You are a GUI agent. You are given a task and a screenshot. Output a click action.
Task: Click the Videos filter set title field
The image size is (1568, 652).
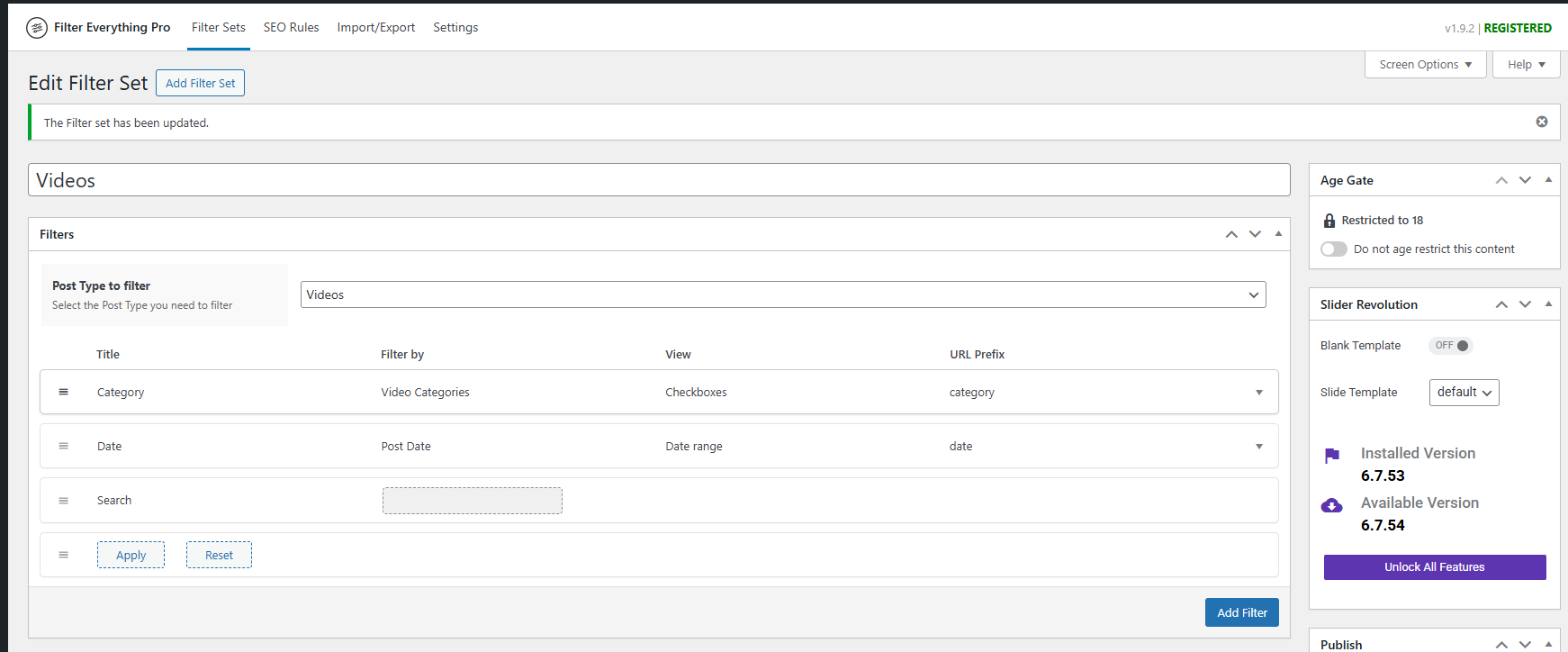pyautogui.click(x=658, y=180)
